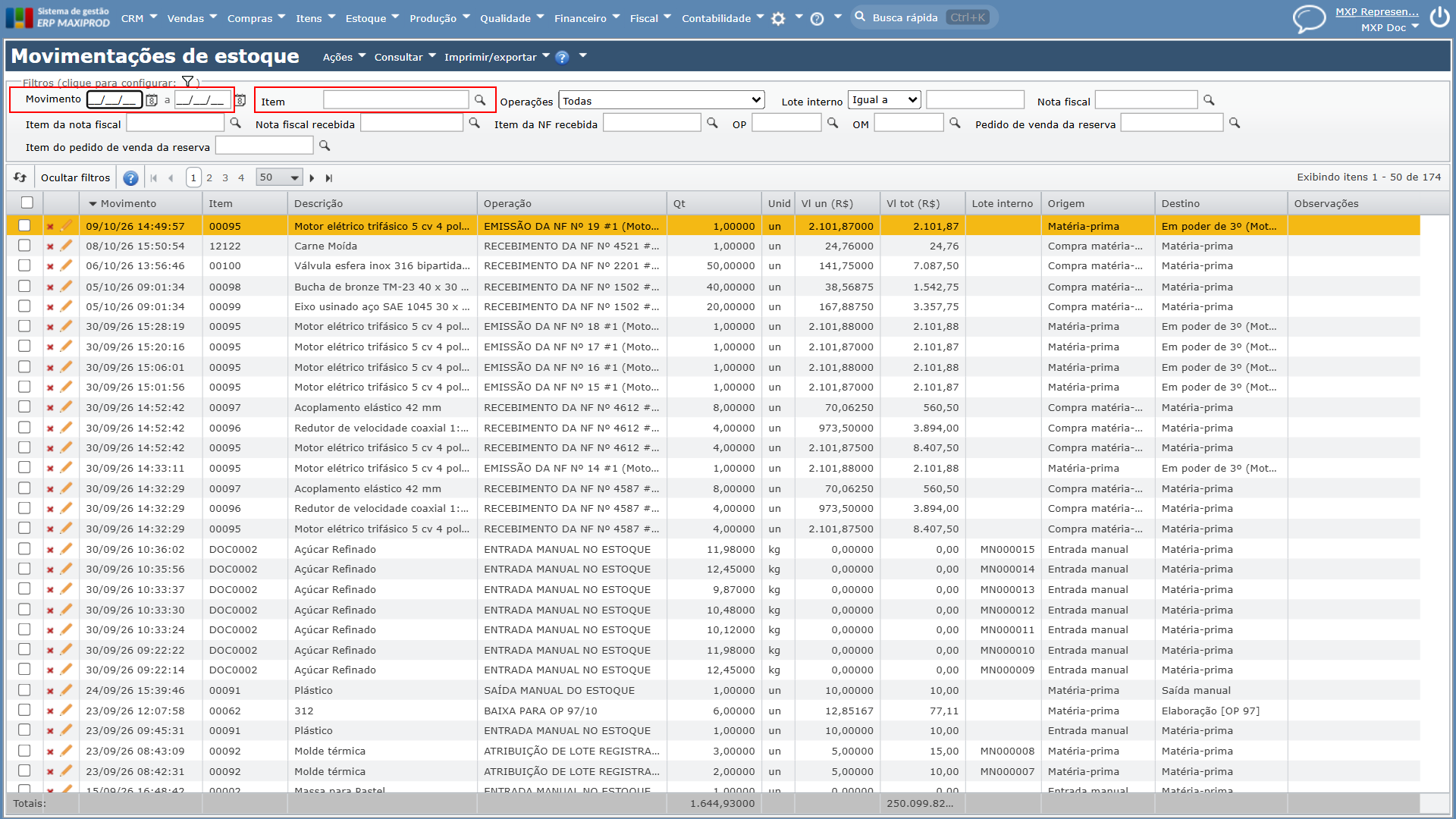
Task: Open calendar for Movimento end date
Action: [x=240, y=100]
